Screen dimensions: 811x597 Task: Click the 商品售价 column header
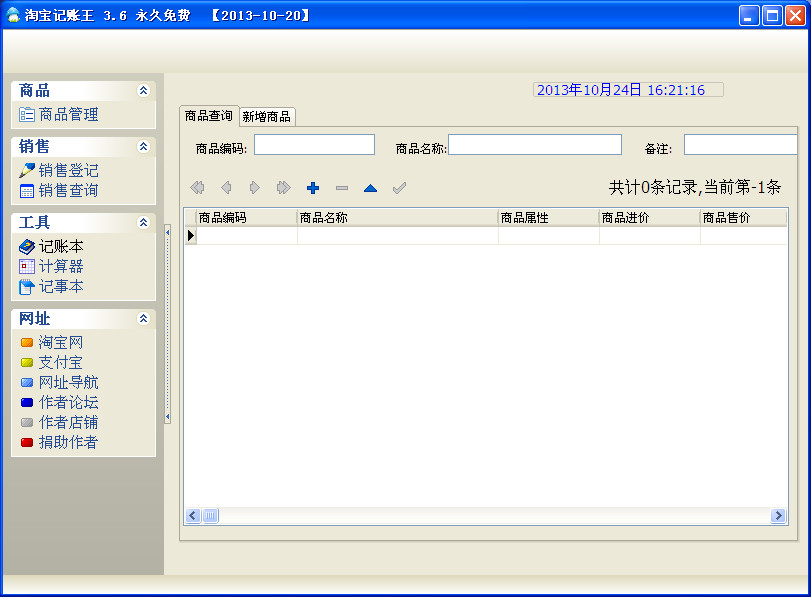(x=744, y=218)
